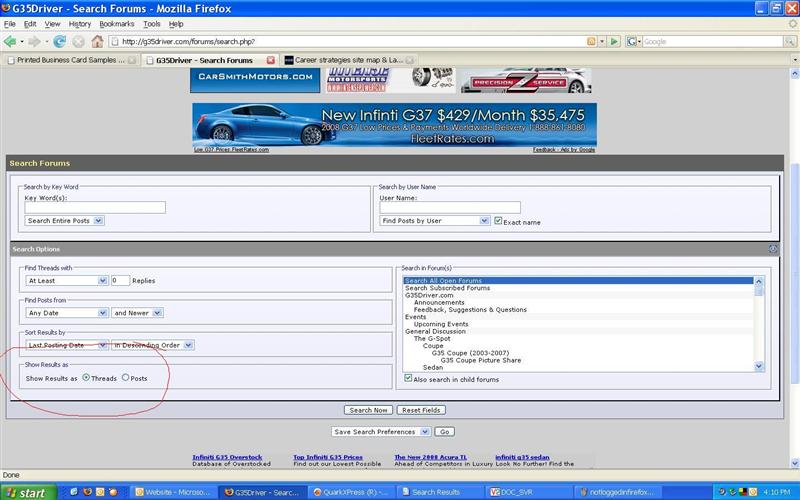Click the browser Back arrow button
The width and height of the screenshot is (800, 500).
10,41
